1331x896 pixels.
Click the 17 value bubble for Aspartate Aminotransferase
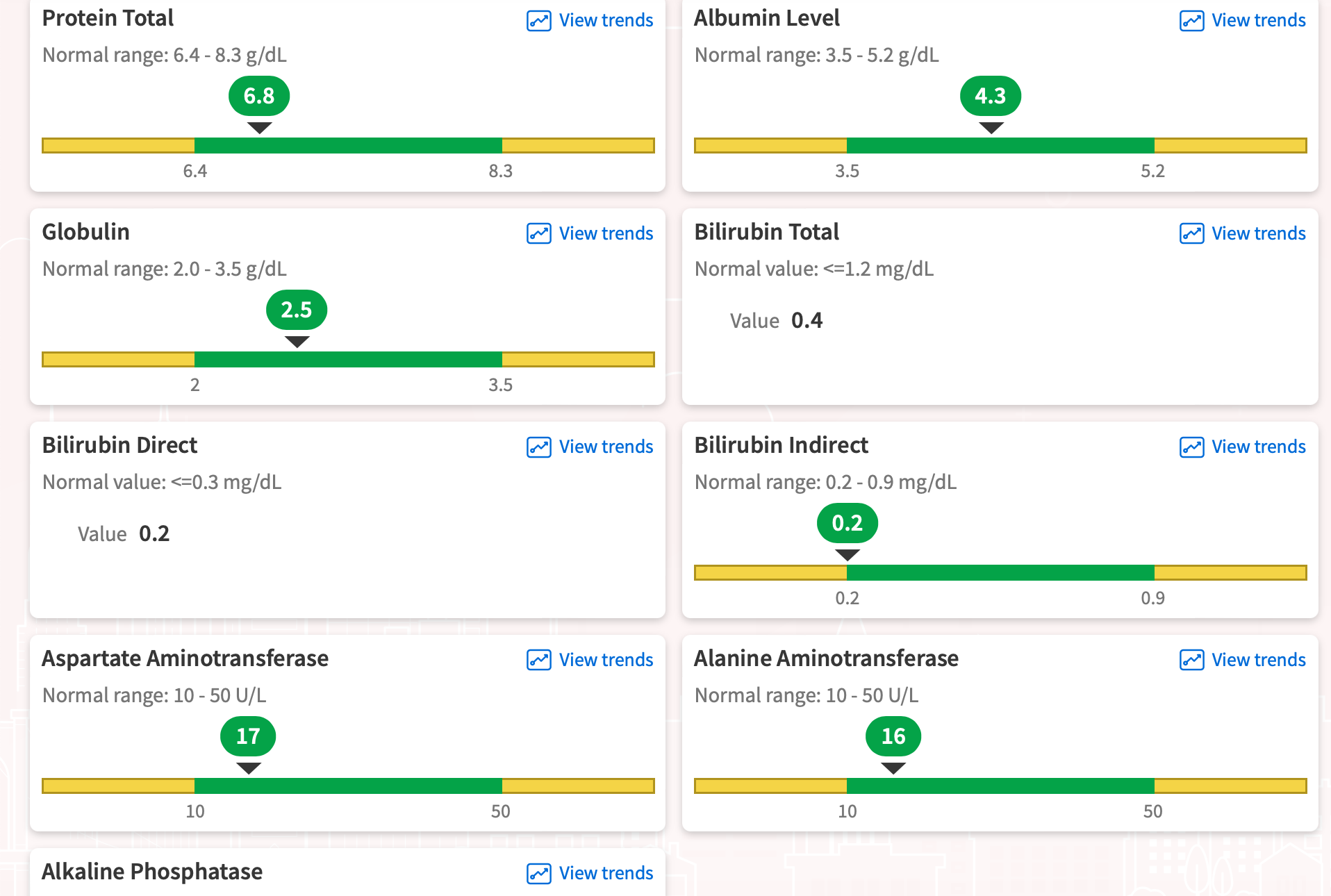click(248, 736)
